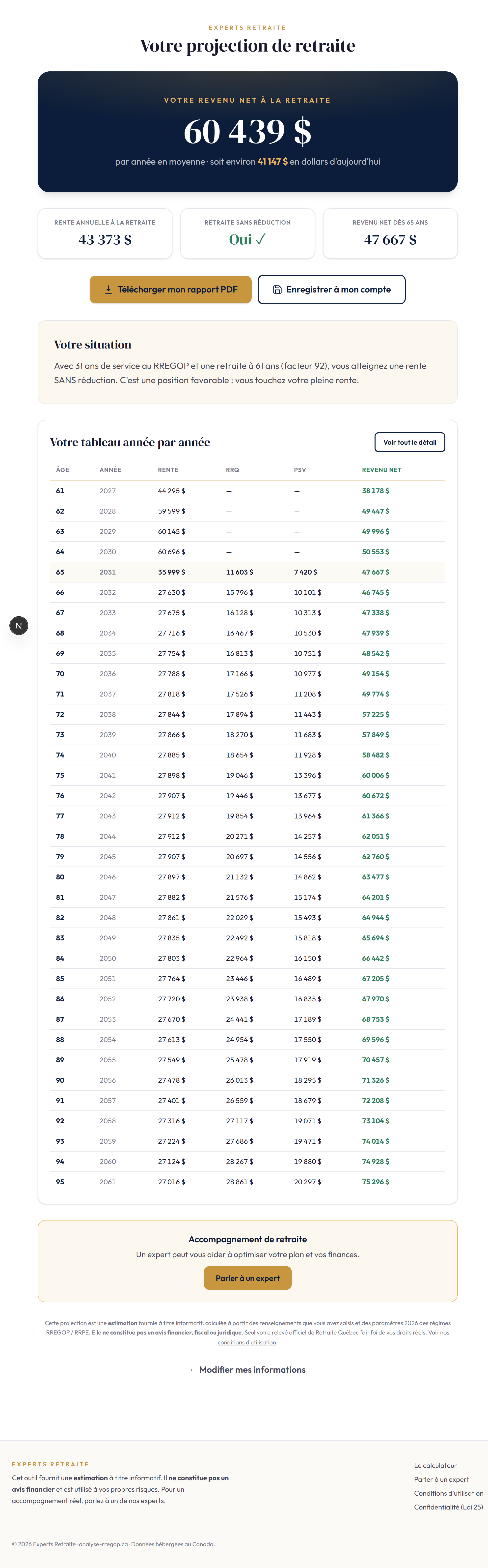Click the 11 208 $ PSV cell

point(308,694)
